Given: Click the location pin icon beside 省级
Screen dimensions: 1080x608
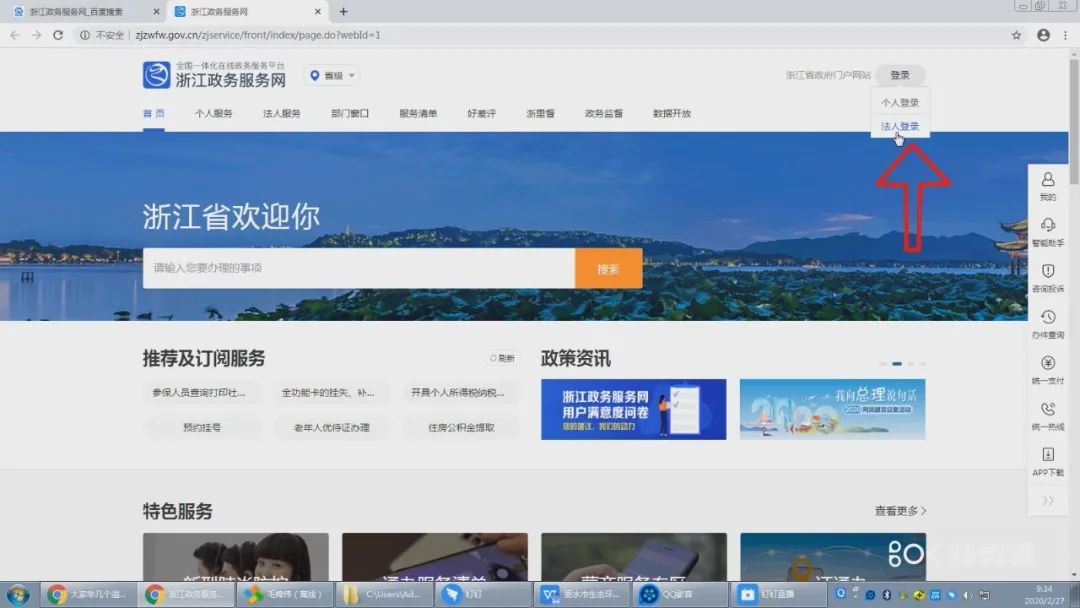Looking at the screenshot, I should pos(315,76).
